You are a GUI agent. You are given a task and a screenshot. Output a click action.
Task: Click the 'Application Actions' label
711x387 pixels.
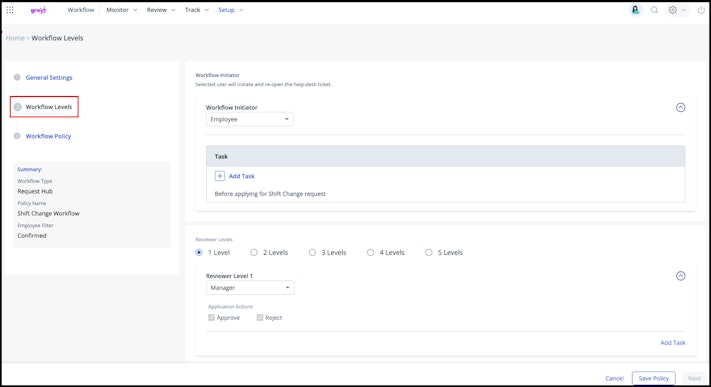(230, 307)
